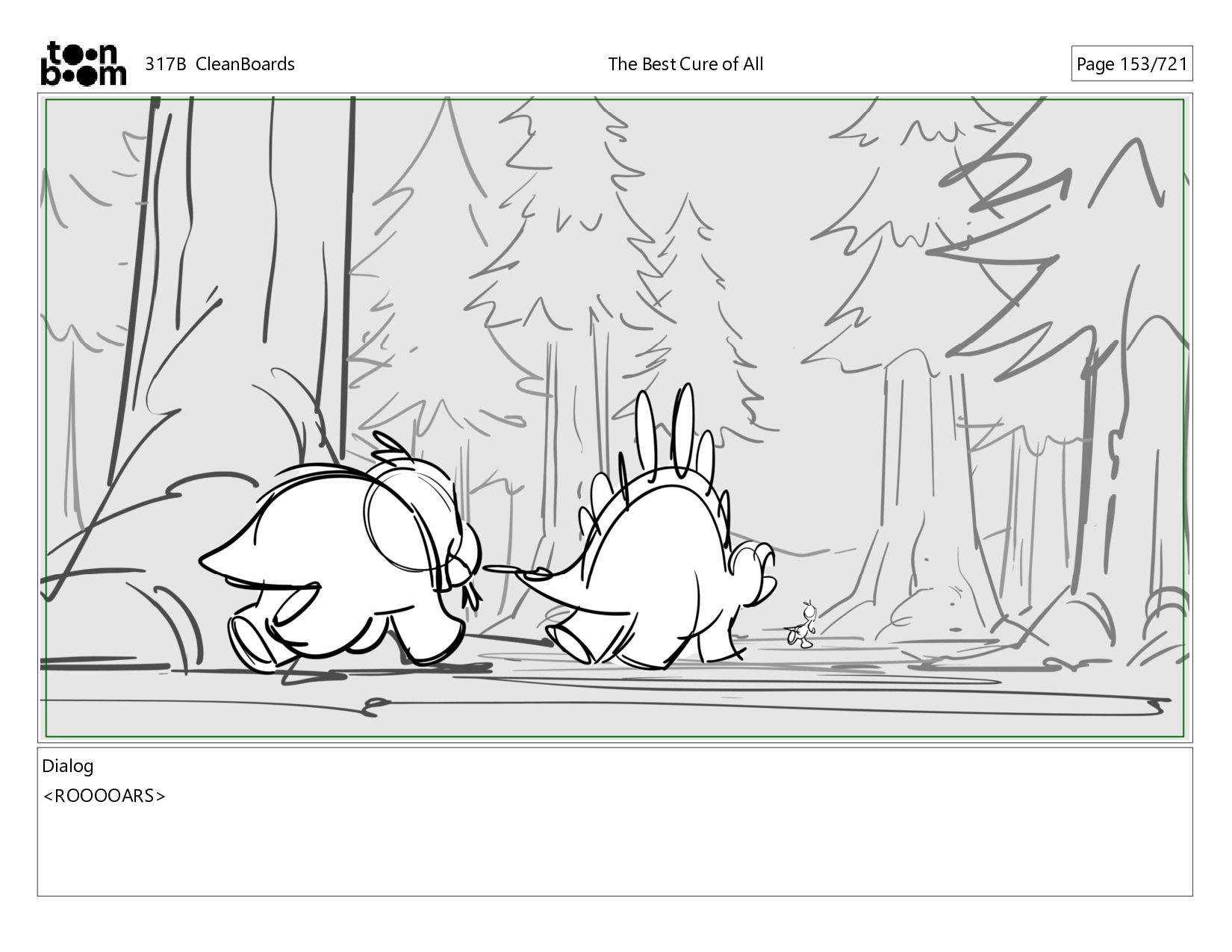1232x952 pixels.
Task: Click the 'Dialog' caption label
Action: click(x=68, y=766)
